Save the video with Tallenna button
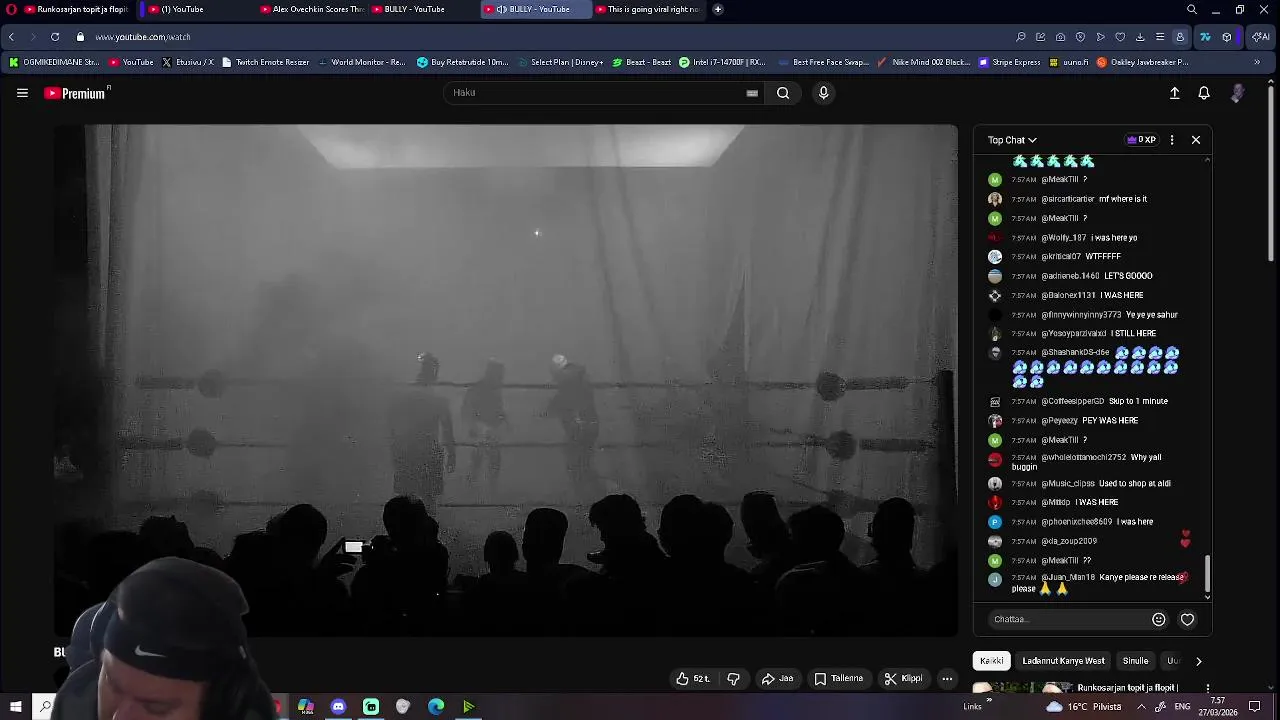Viewport: 1280px width, 720px height. click(x=839, y=678)
